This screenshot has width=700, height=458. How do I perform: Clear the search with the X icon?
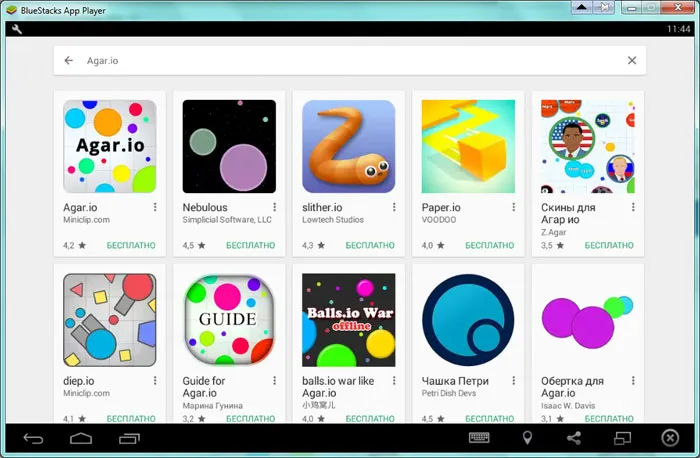tap(632, 61)
